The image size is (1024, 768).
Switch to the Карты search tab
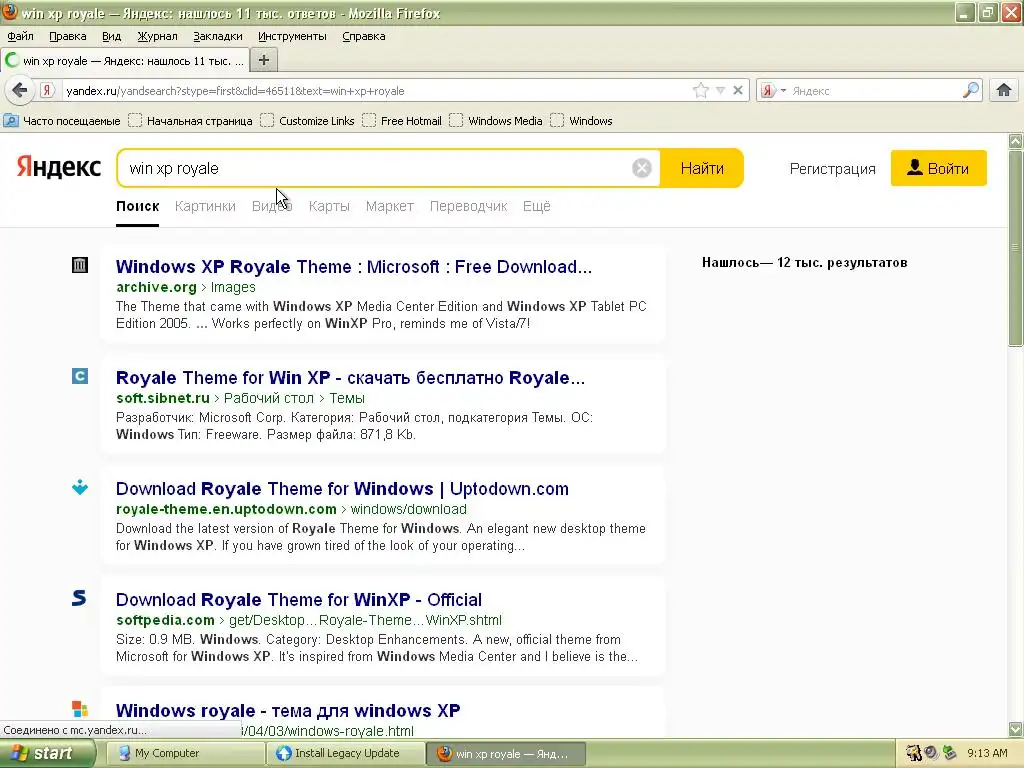pos(329,206)
